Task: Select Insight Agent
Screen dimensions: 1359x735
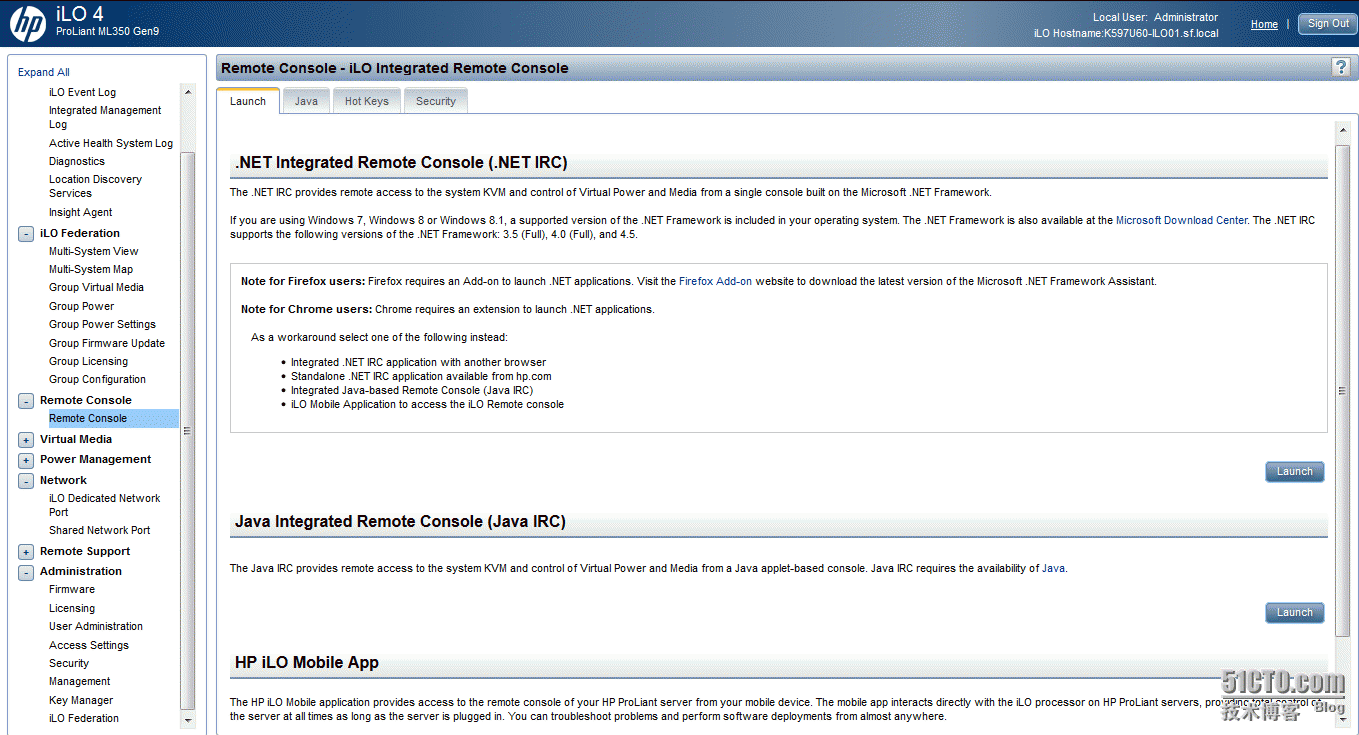Action: click(81, 212)
